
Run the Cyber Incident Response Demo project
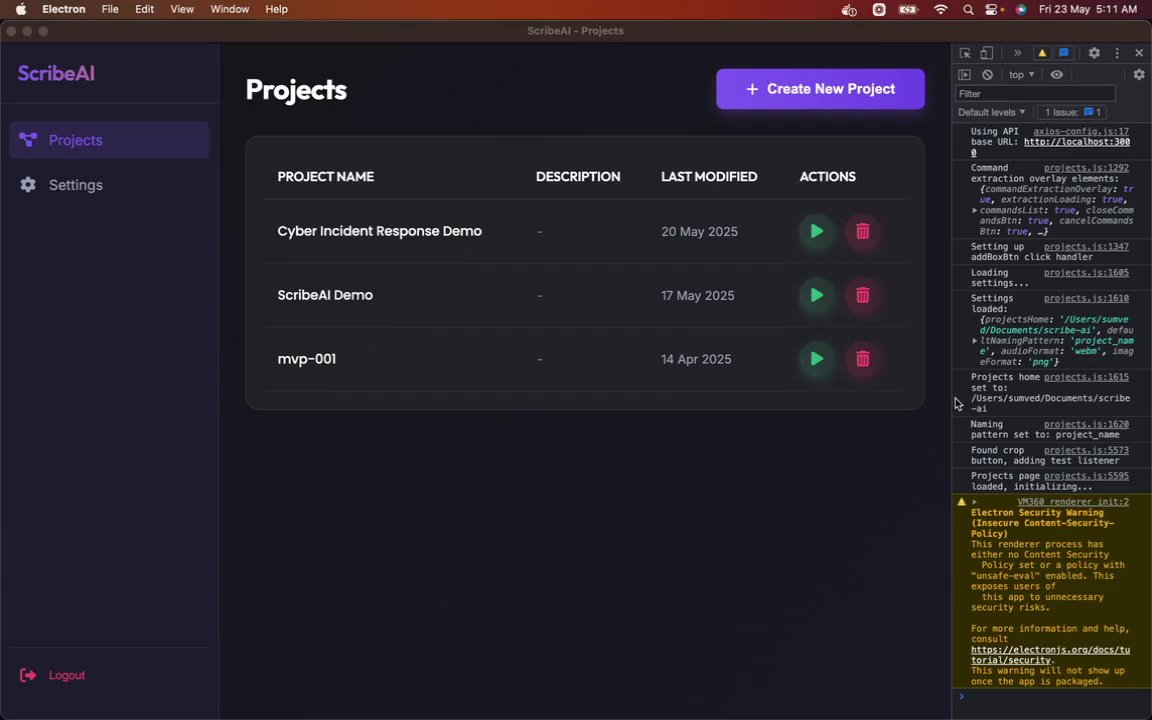coord(816,232)
